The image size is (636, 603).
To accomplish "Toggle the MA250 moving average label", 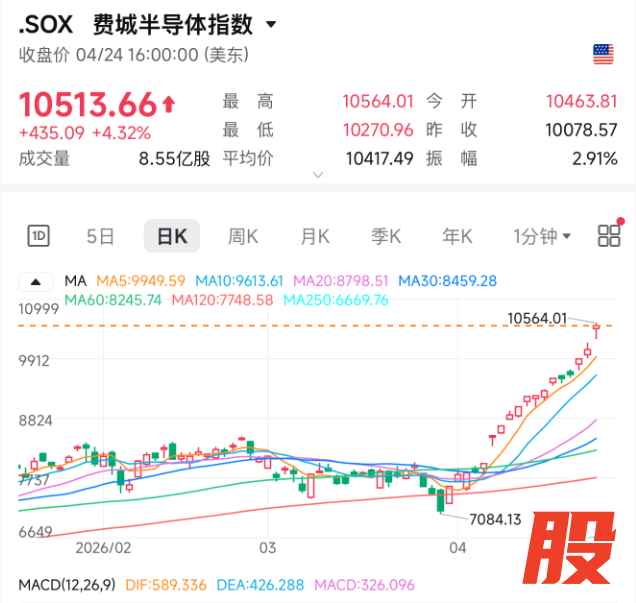I will coord(336,300).
